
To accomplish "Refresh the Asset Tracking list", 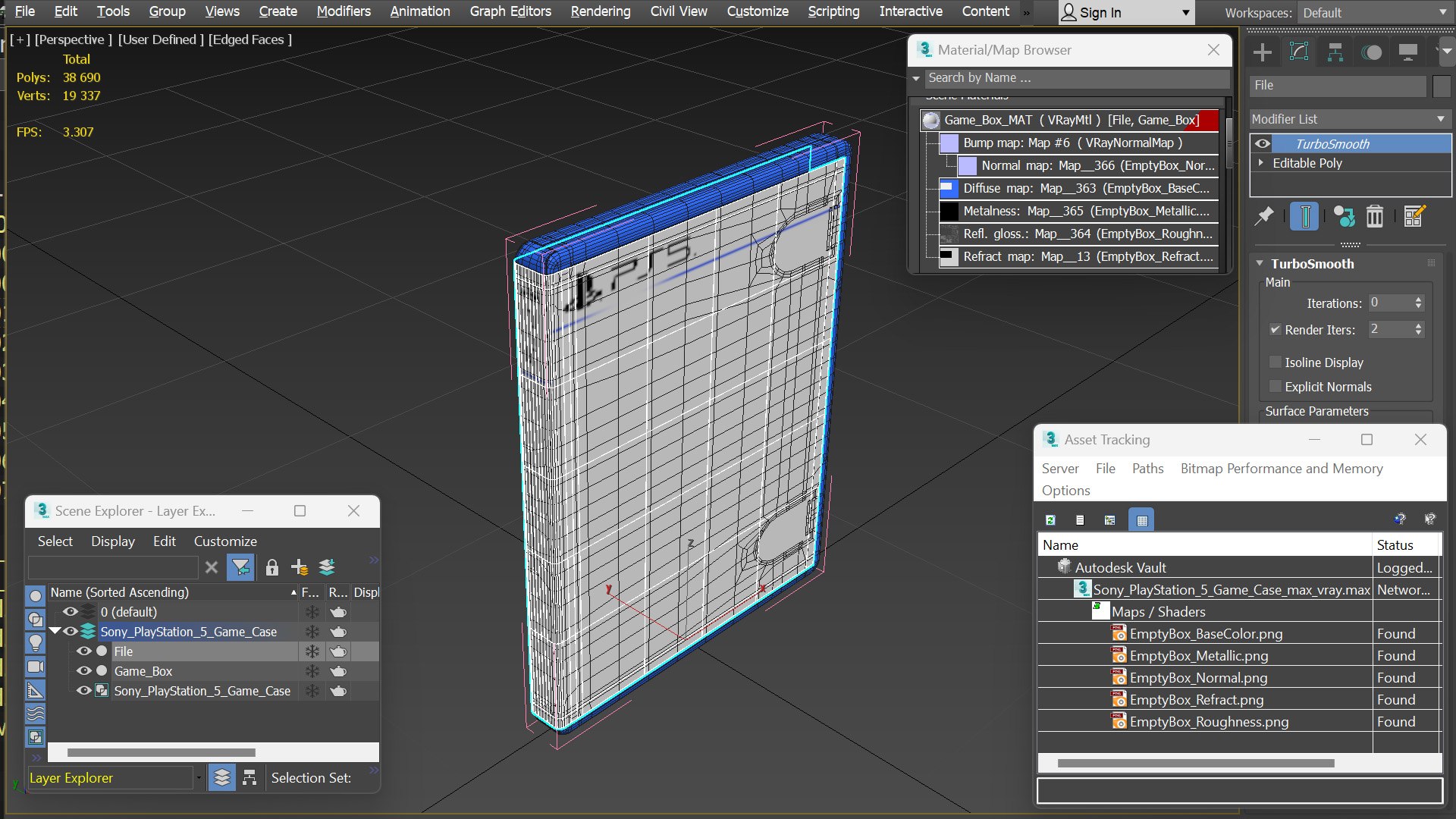I will [1050, 519].
